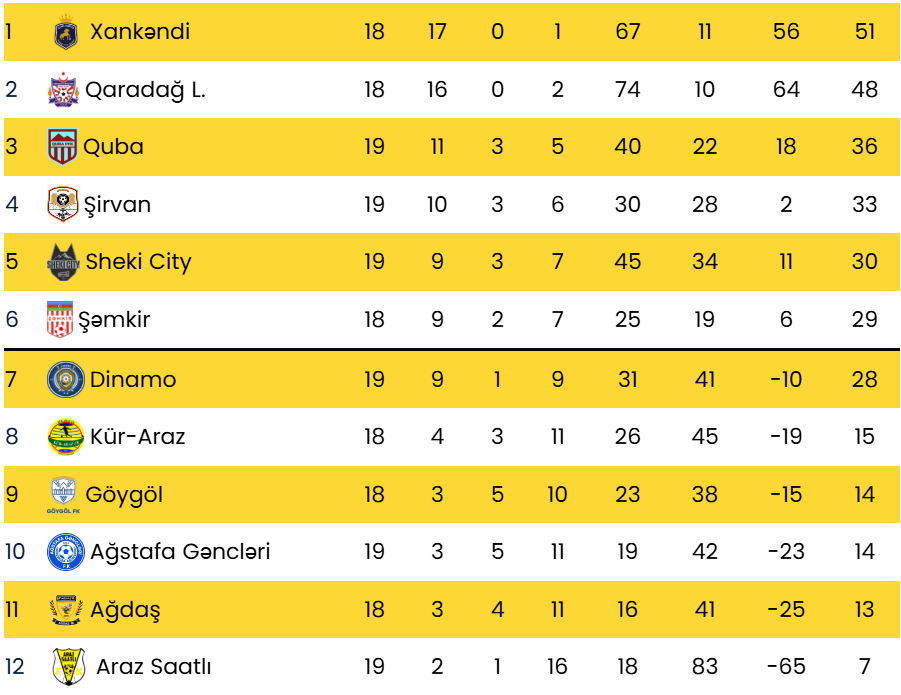Click the Göygöl FK crest
Viewport: 901px width, 695px height.
(65, 495)
